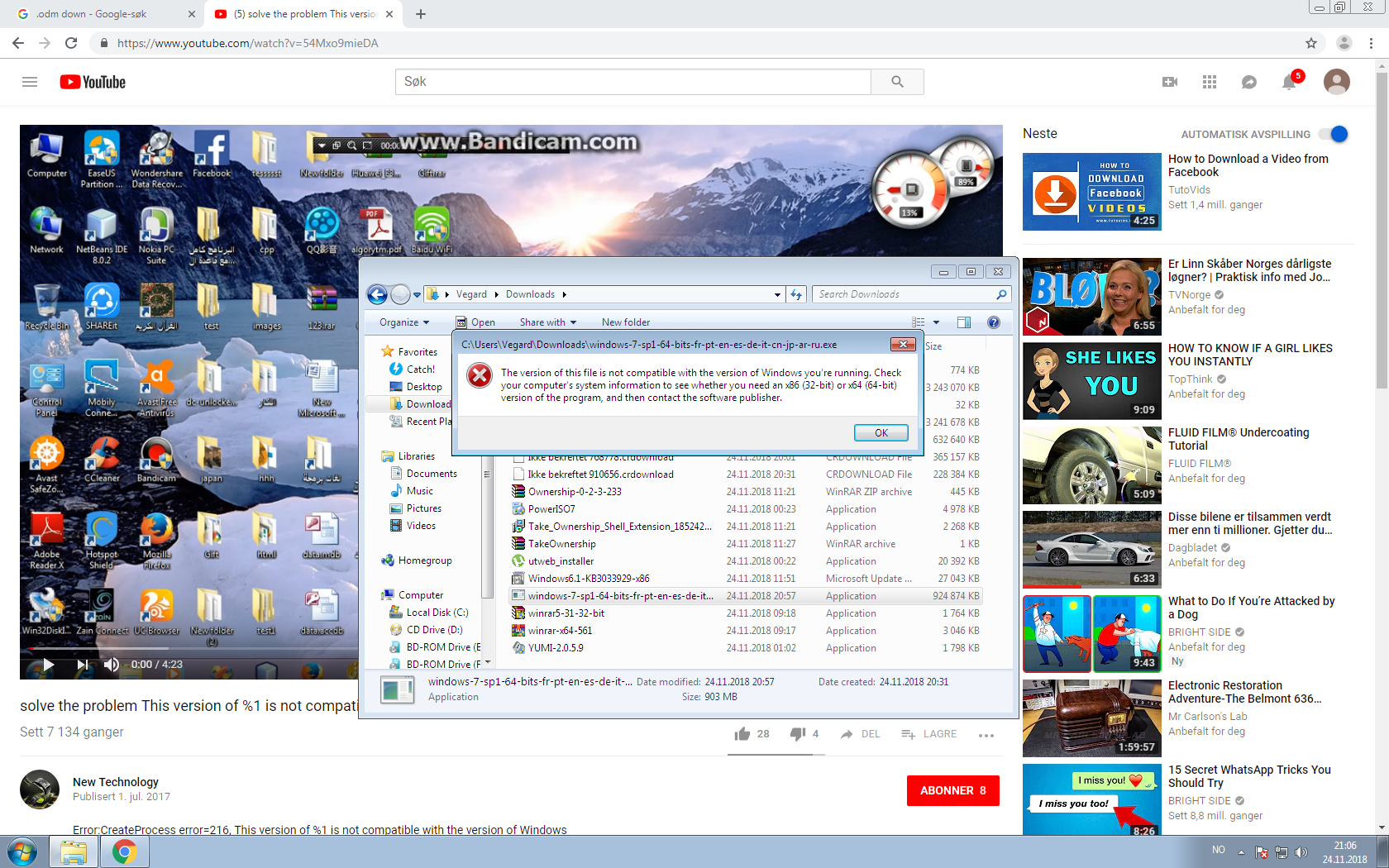Open YouTube hamburger guide menu

coord(30,82)
